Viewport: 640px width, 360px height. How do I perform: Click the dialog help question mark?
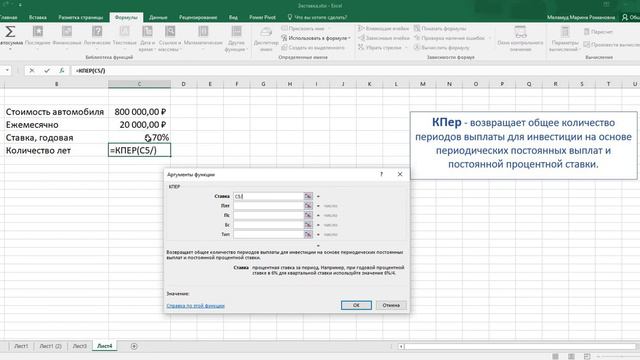[x=382, y=174]
